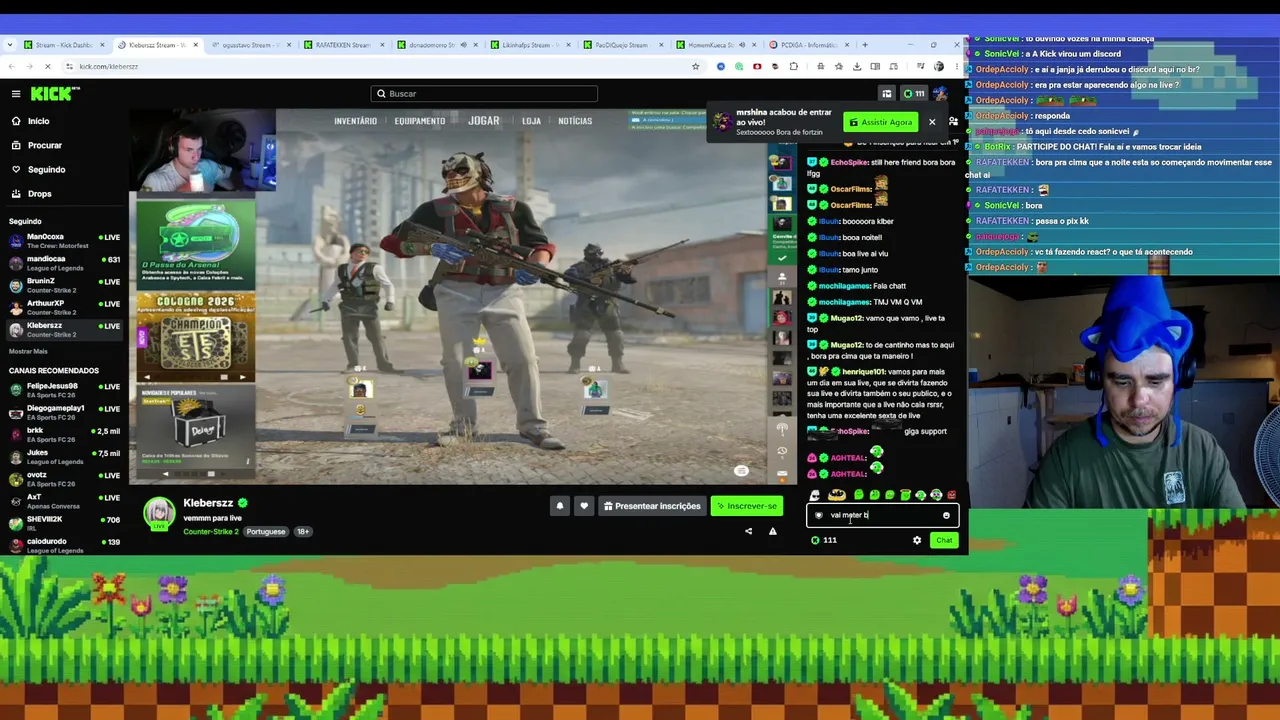The width and height of the screenshot is (1280, 720).
Task: Open a new browser tab
Action: point(865,45)
